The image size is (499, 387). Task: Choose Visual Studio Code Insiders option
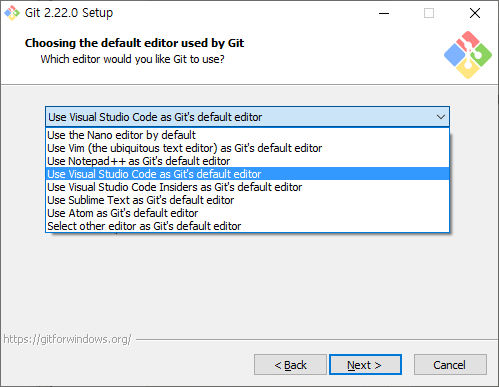pos(247,187)
